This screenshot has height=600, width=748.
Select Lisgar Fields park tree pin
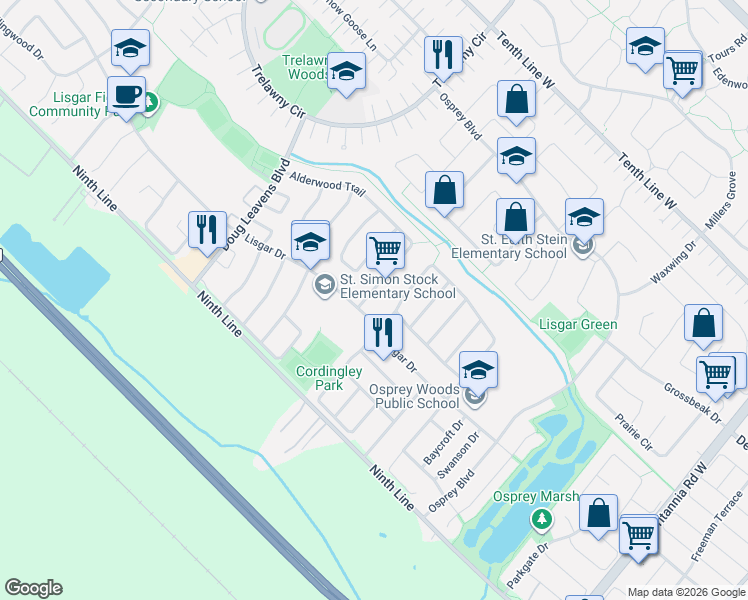[x=150, y=103]
